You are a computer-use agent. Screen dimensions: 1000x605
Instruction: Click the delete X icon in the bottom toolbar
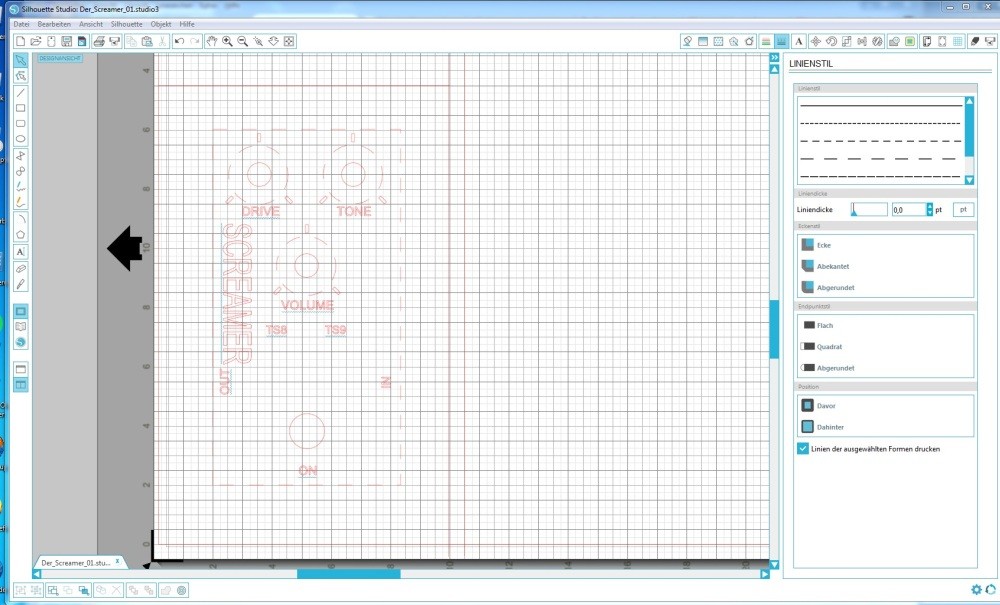click(x=116, y=590)
